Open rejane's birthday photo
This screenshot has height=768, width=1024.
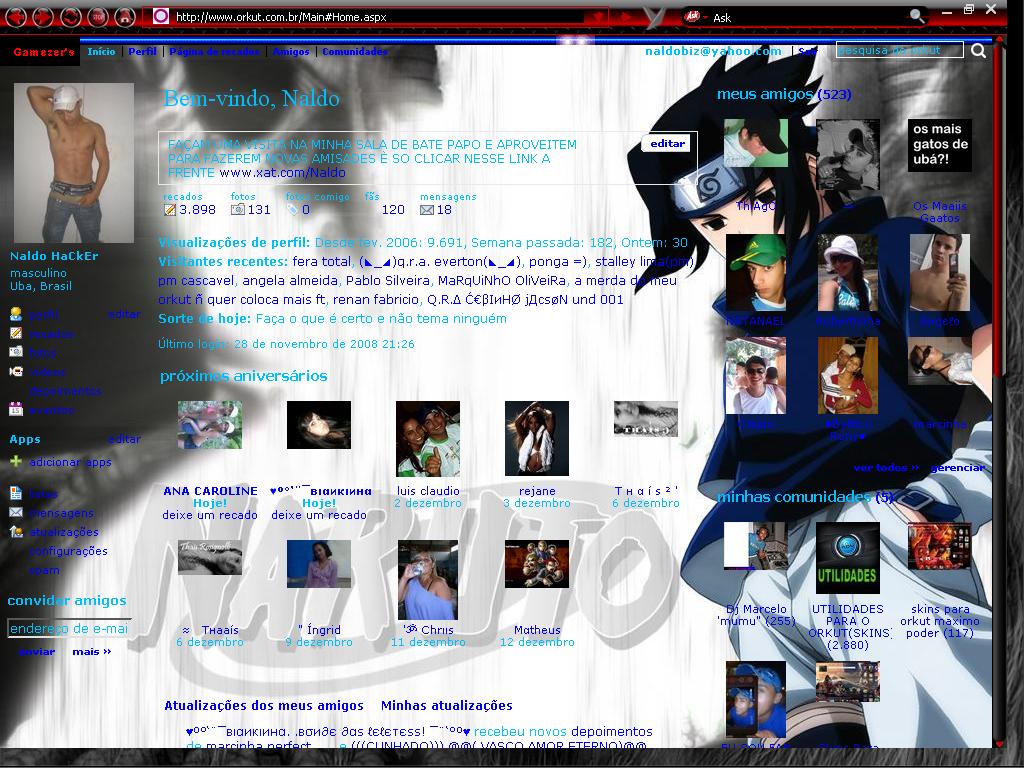coord(537,439)
